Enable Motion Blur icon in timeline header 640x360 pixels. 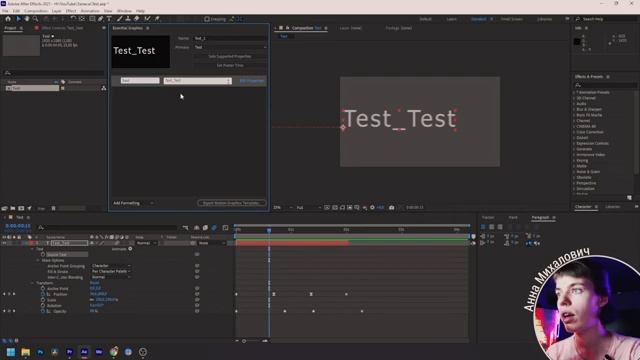214,228
